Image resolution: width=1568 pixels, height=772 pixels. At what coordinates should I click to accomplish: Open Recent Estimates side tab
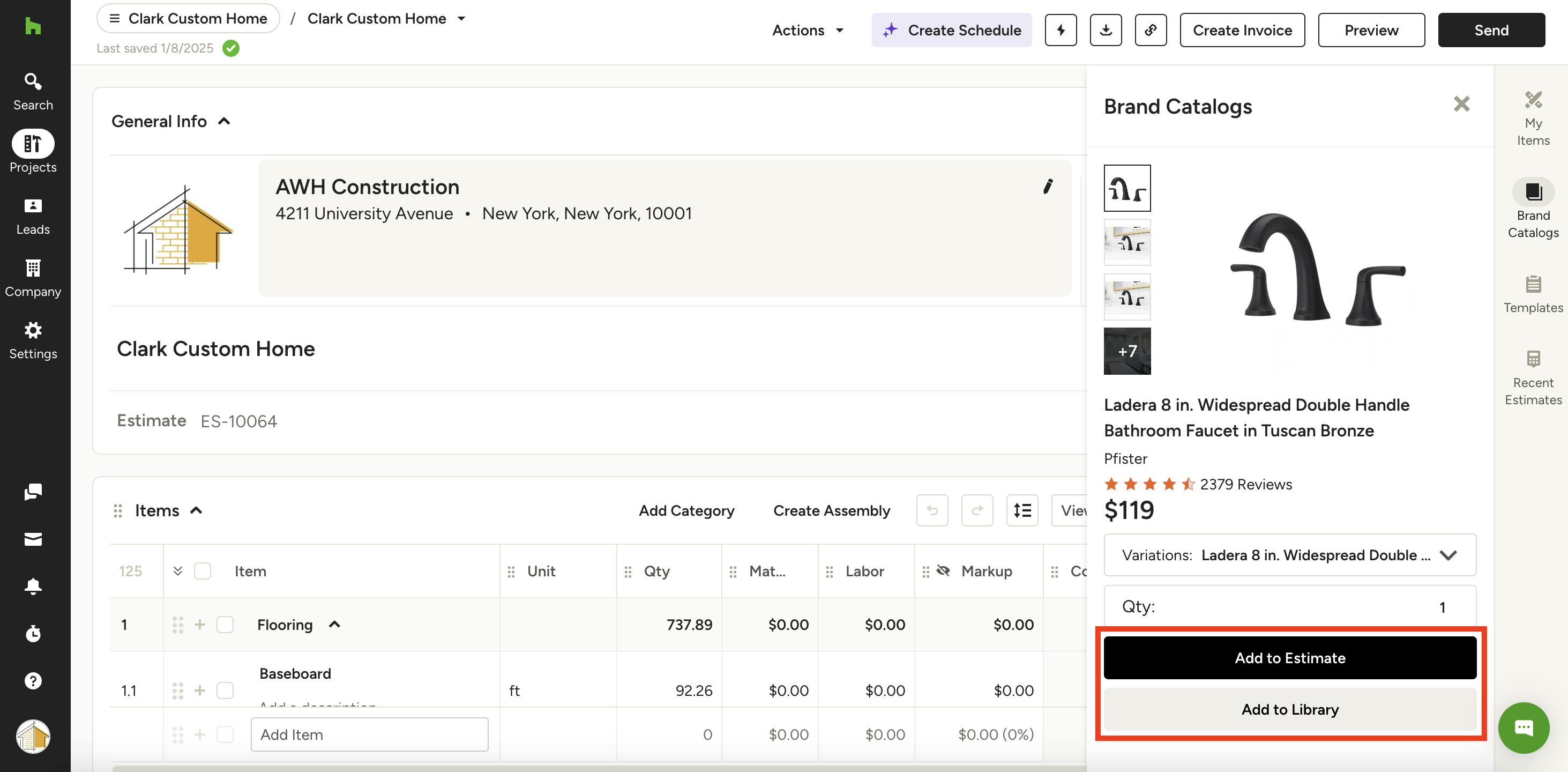tap(1533, 377)
